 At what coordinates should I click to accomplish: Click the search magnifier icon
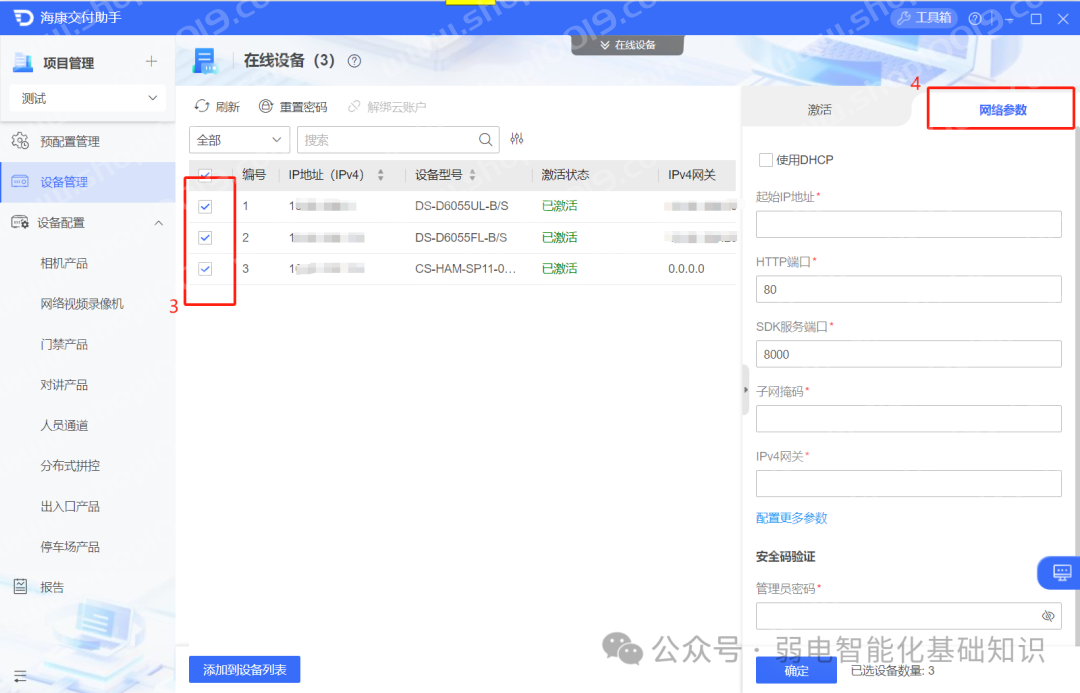486,140
